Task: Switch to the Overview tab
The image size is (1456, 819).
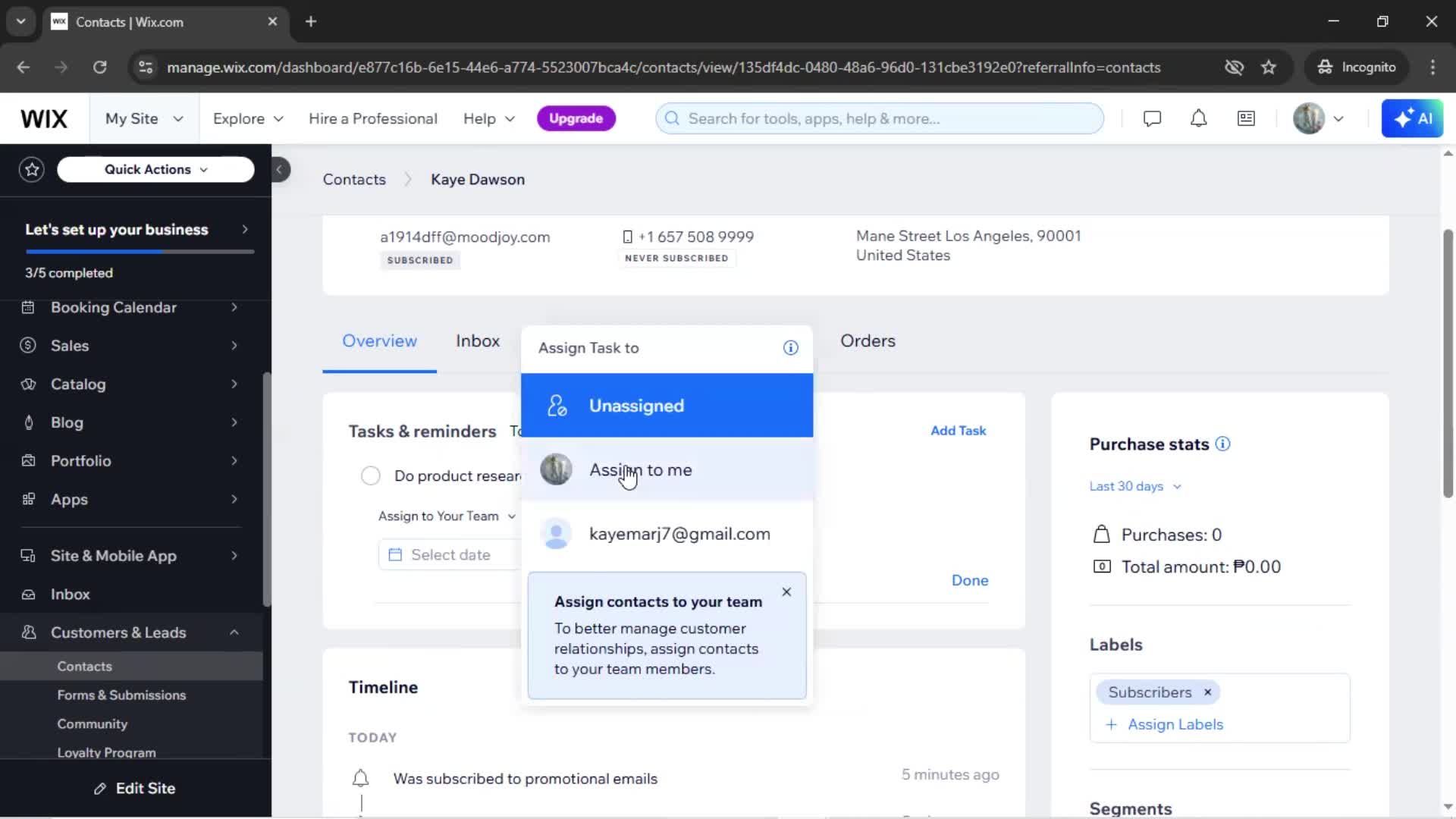Action: tap(379, 341)
